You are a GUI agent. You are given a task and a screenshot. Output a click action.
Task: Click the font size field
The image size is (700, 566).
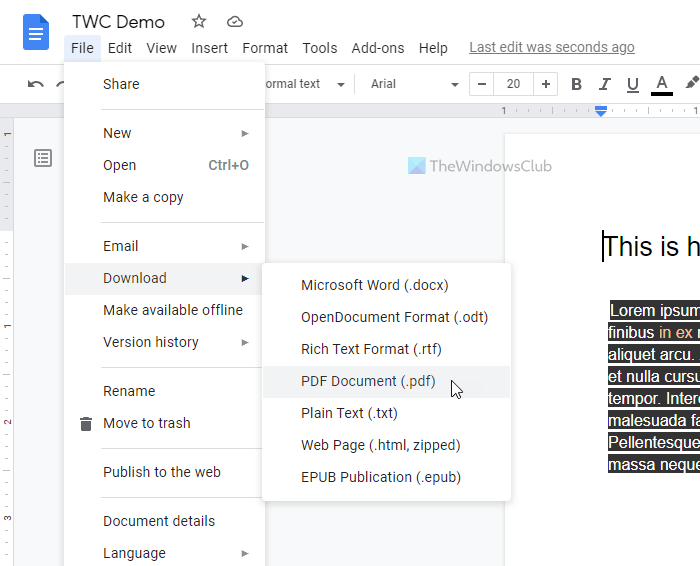tap(513, 84)
